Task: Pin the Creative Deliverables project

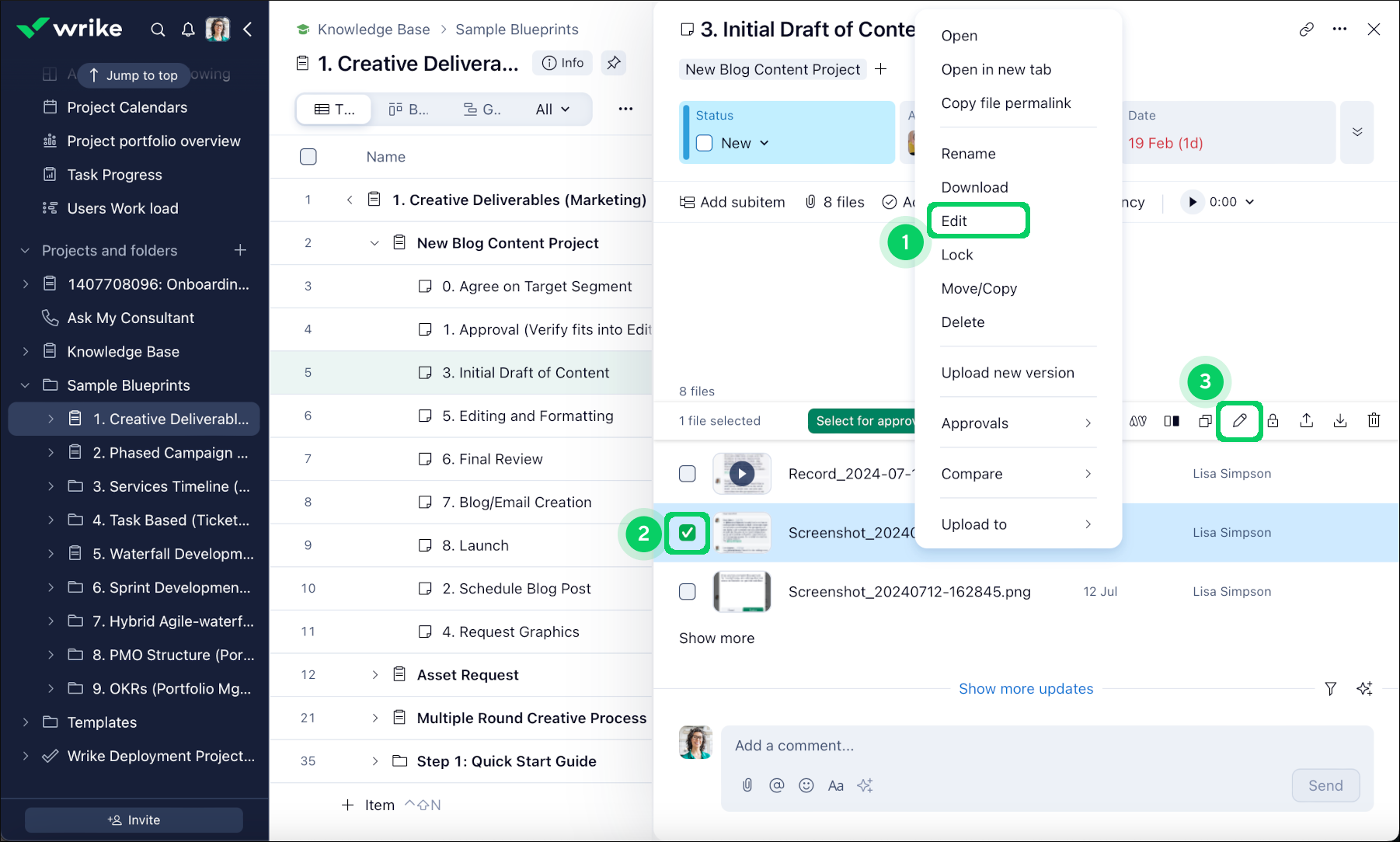Action: 614,63
